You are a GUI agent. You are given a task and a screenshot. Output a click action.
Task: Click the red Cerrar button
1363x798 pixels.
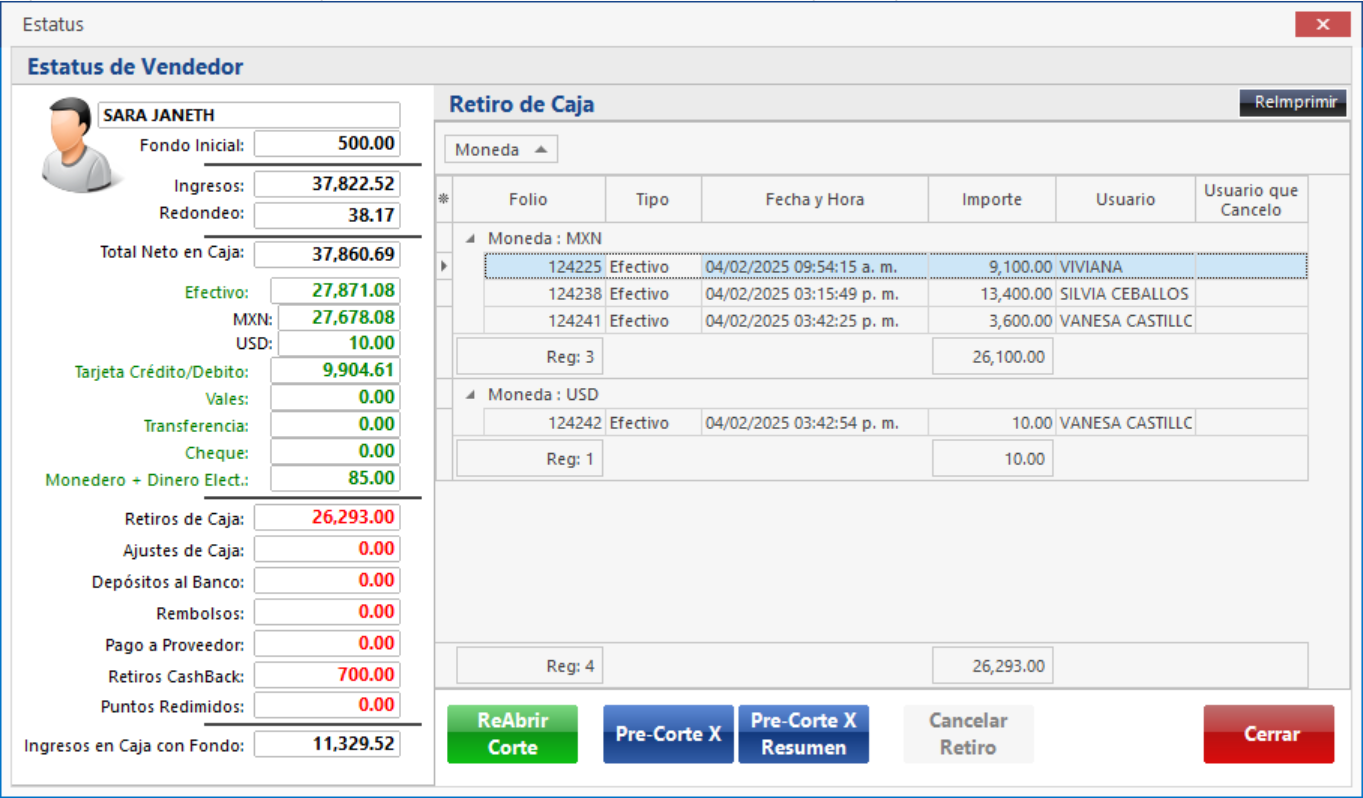[1268, 734]
